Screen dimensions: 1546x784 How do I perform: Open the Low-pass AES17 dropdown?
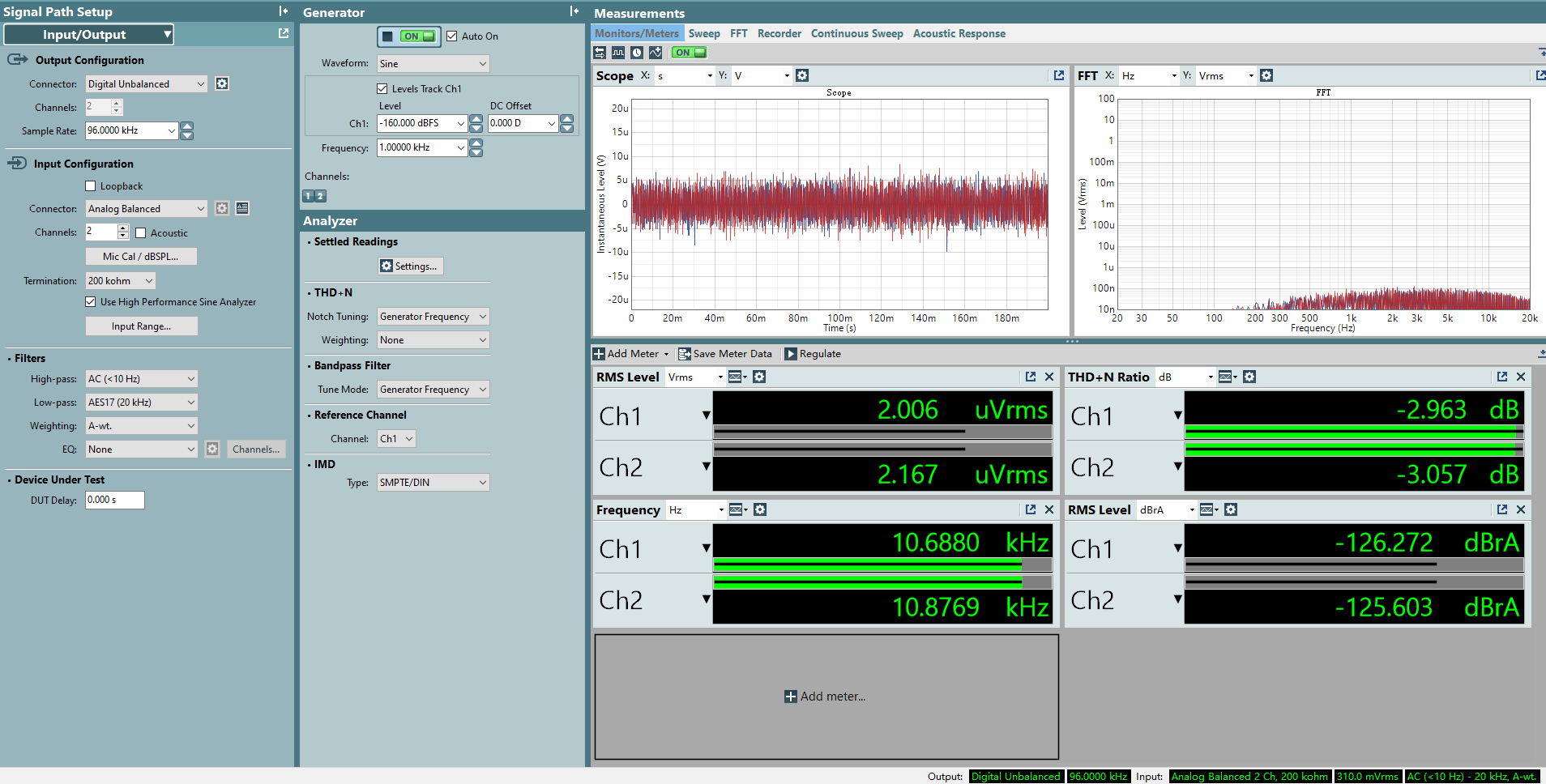(x=142, y=403)
